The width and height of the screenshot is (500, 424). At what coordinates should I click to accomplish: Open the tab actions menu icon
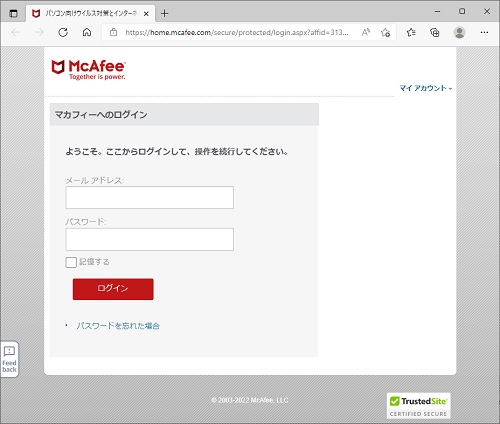[x=13, y=14]
